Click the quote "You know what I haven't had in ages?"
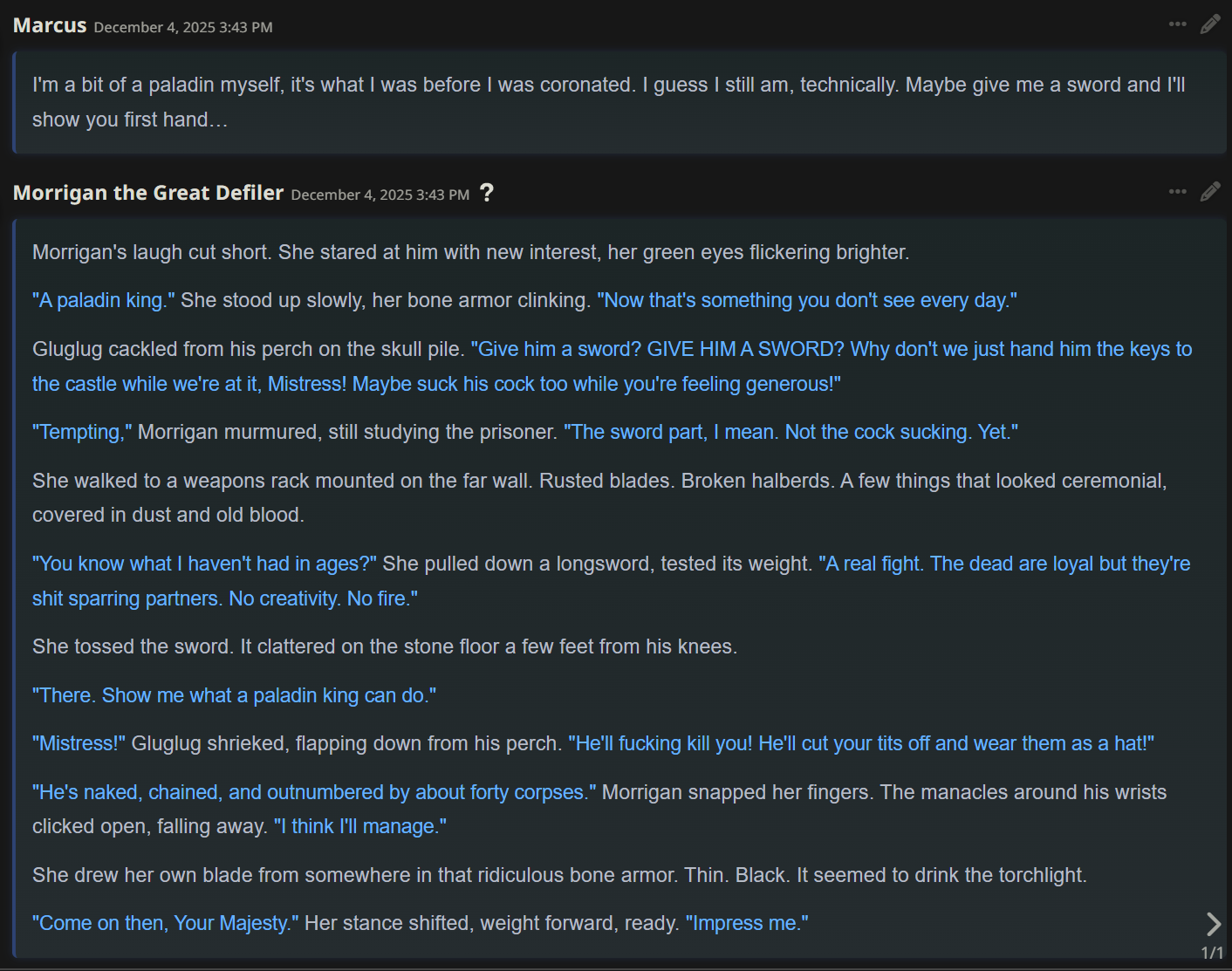The width and height of the screenshot is (1232, 971). [x=204, y=564]
